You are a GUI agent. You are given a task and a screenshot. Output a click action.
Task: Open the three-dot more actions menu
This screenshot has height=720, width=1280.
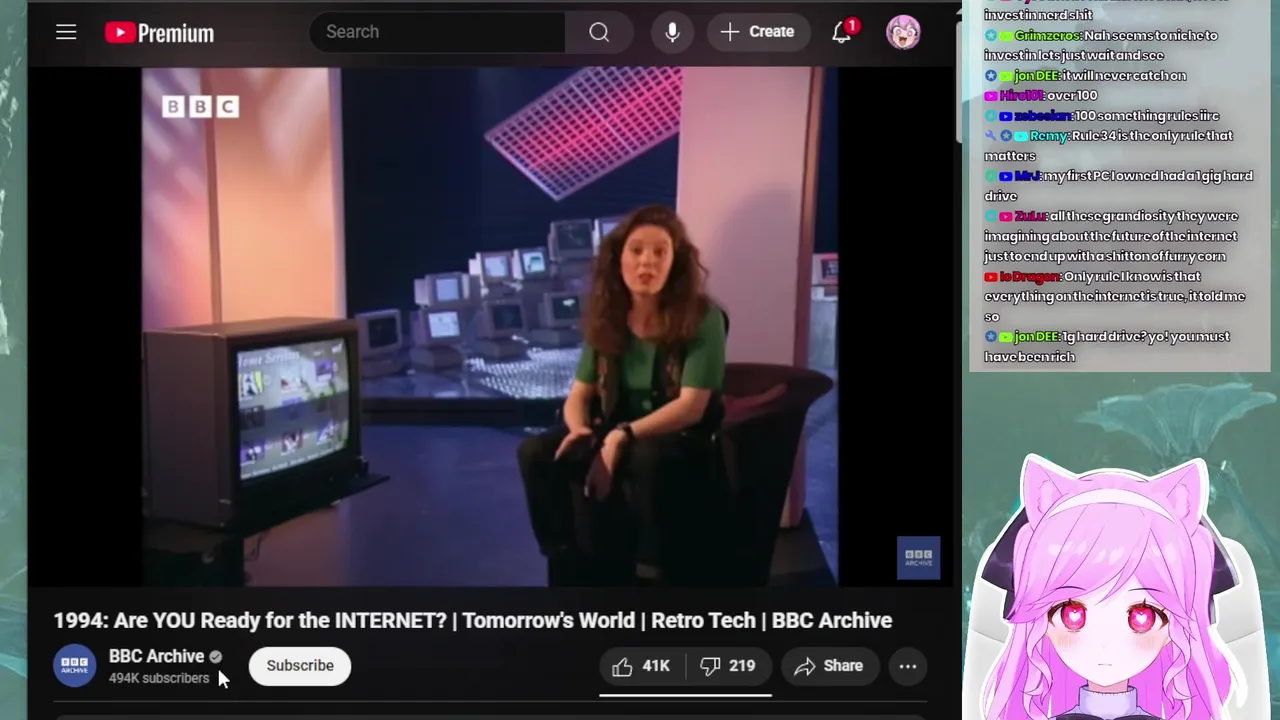point(908,666)
